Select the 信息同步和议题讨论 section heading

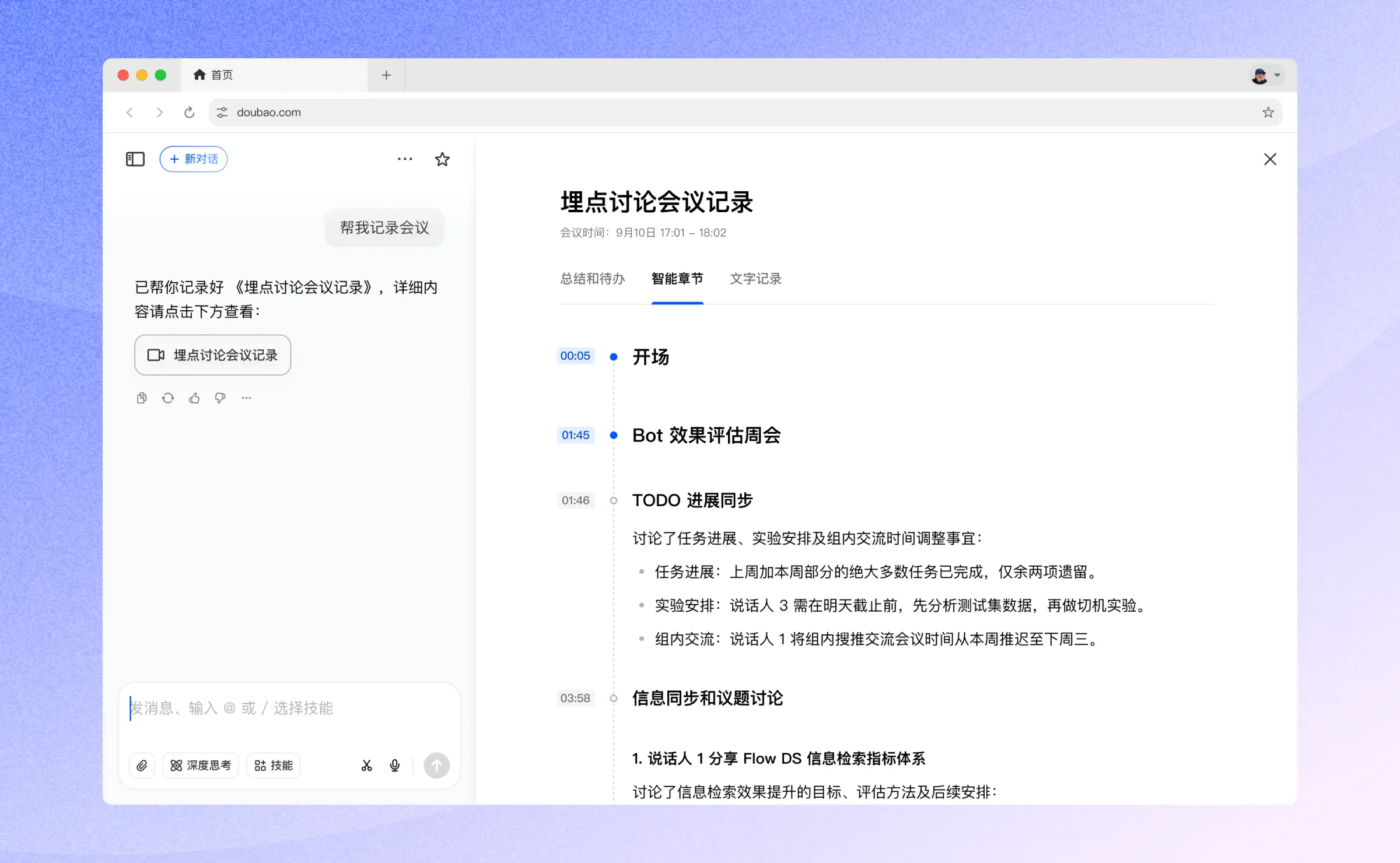[x=708, y=698]
